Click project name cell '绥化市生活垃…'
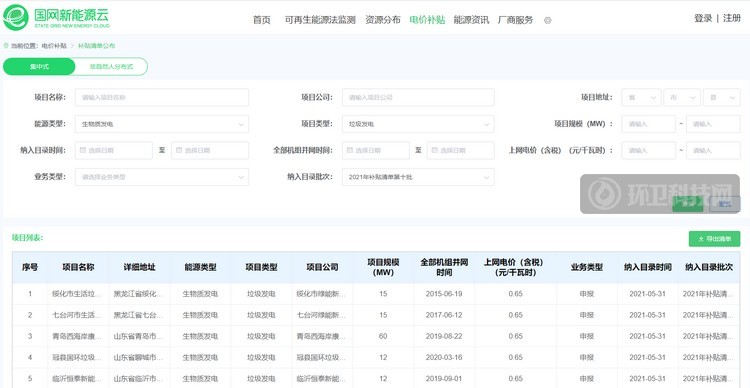 [77, 294]
